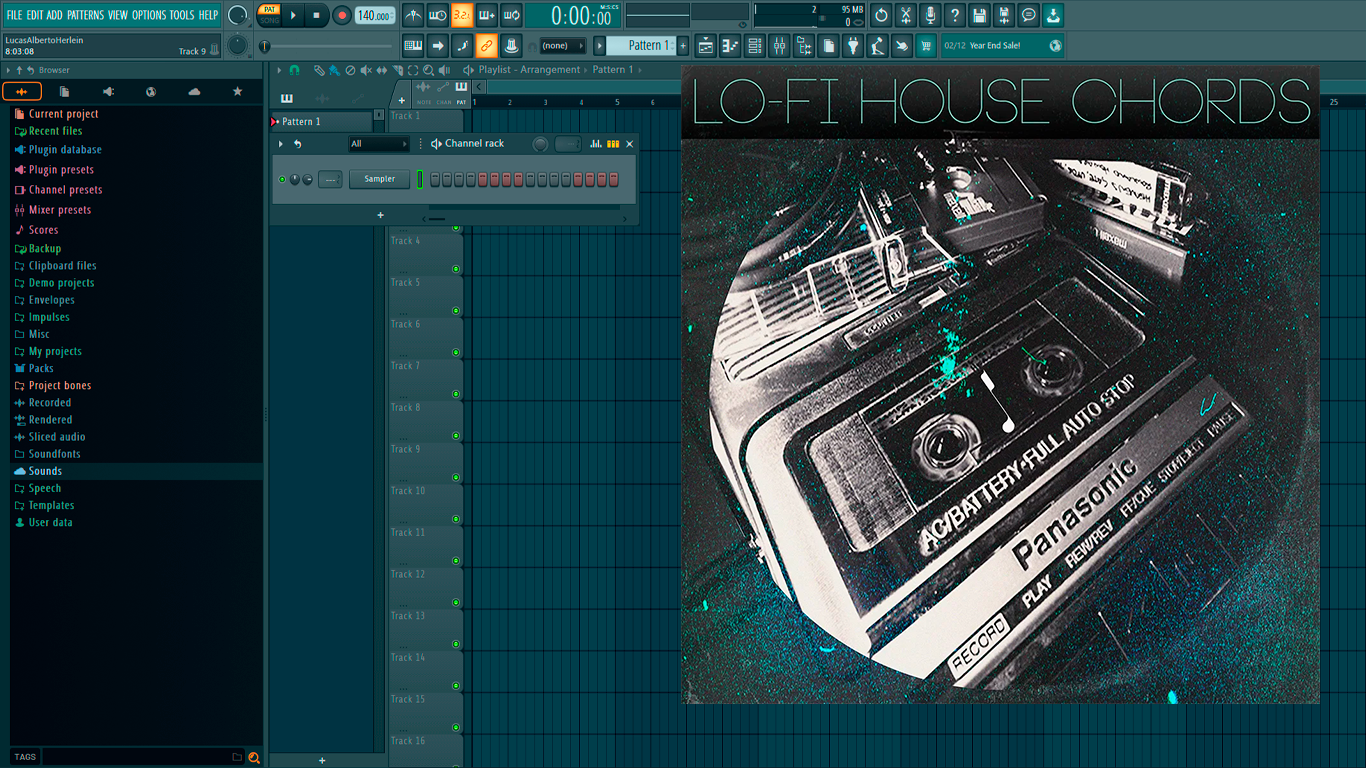Screen dimensions: 1366x768
Task: Toggle the Sampler channel green mute LED
Action: 282,179
